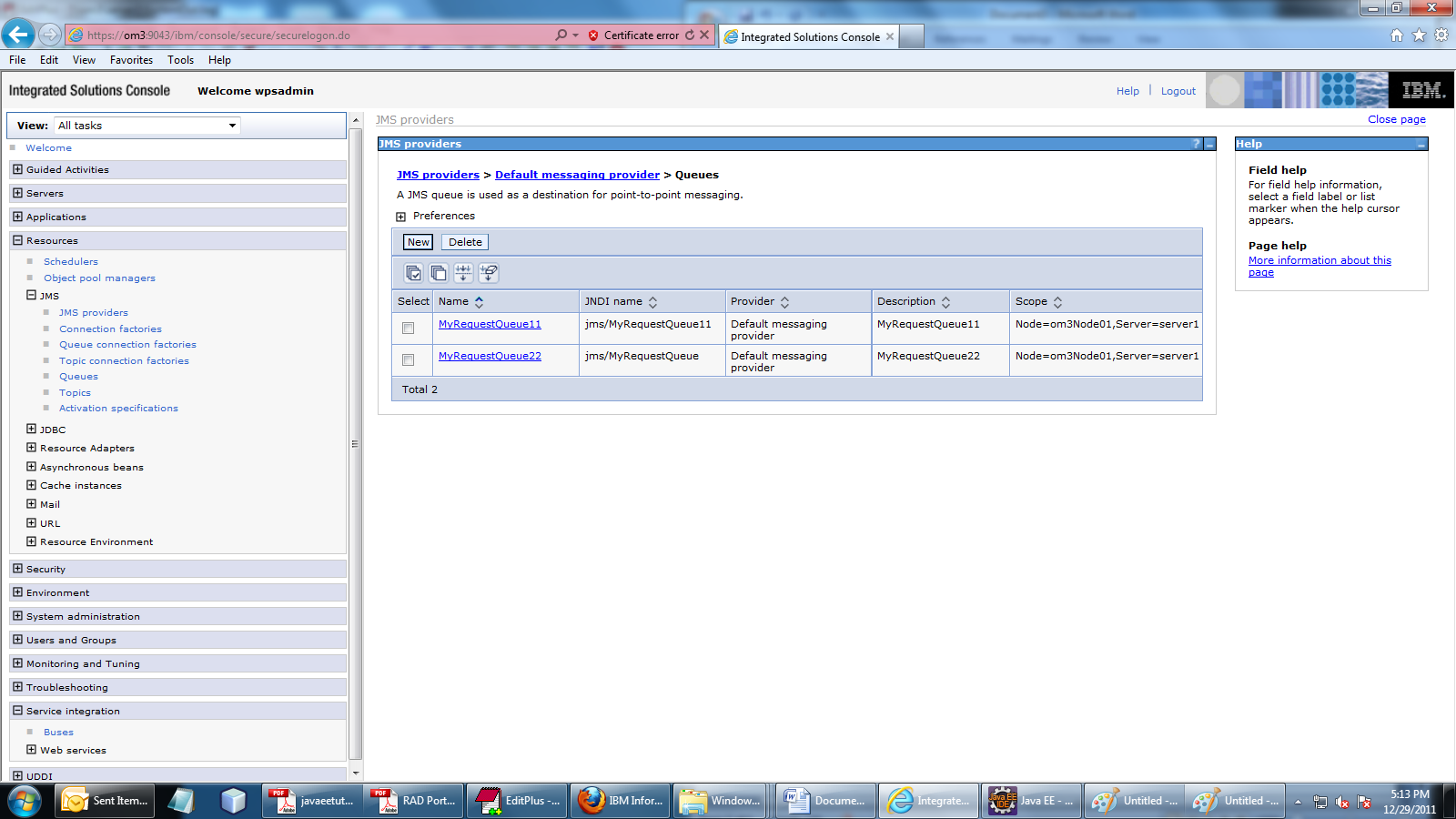This screenshot has width=1456, height=819.
Task: Open EditPlus taskbar item
Action: (x=518, y=801)
